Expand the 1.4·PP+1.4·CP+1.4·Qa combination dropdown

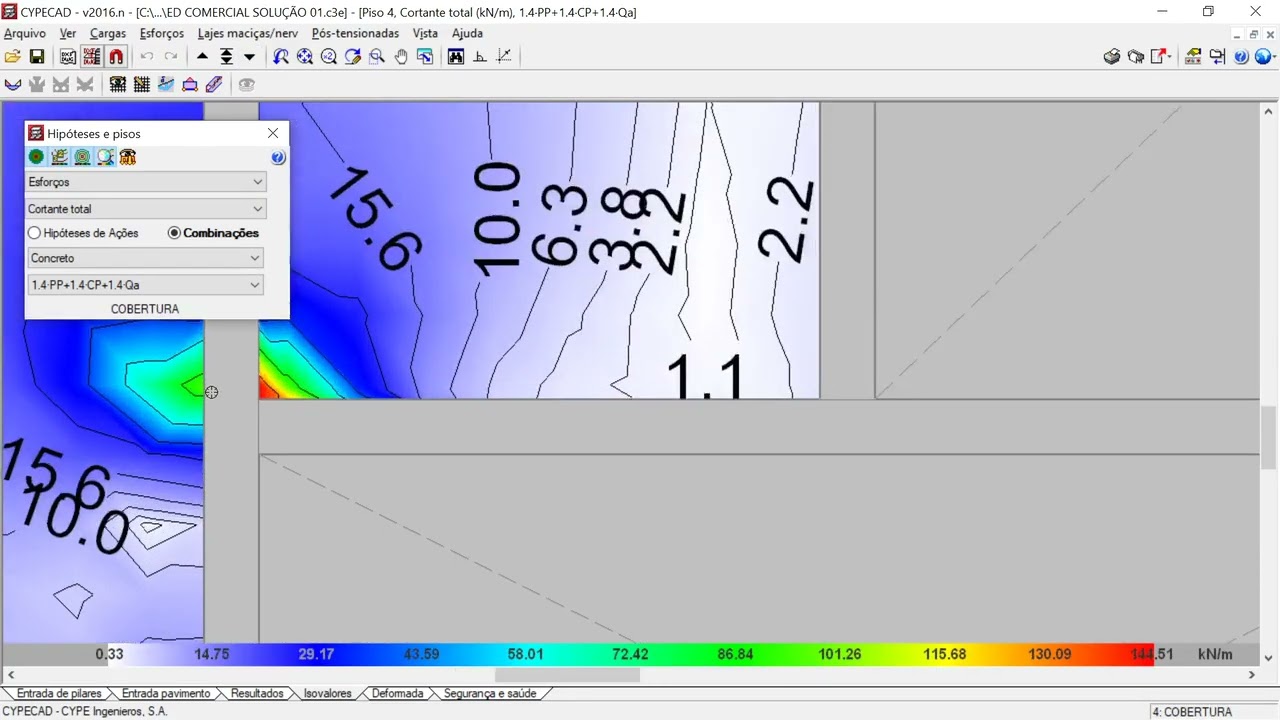tap(146, 285)
